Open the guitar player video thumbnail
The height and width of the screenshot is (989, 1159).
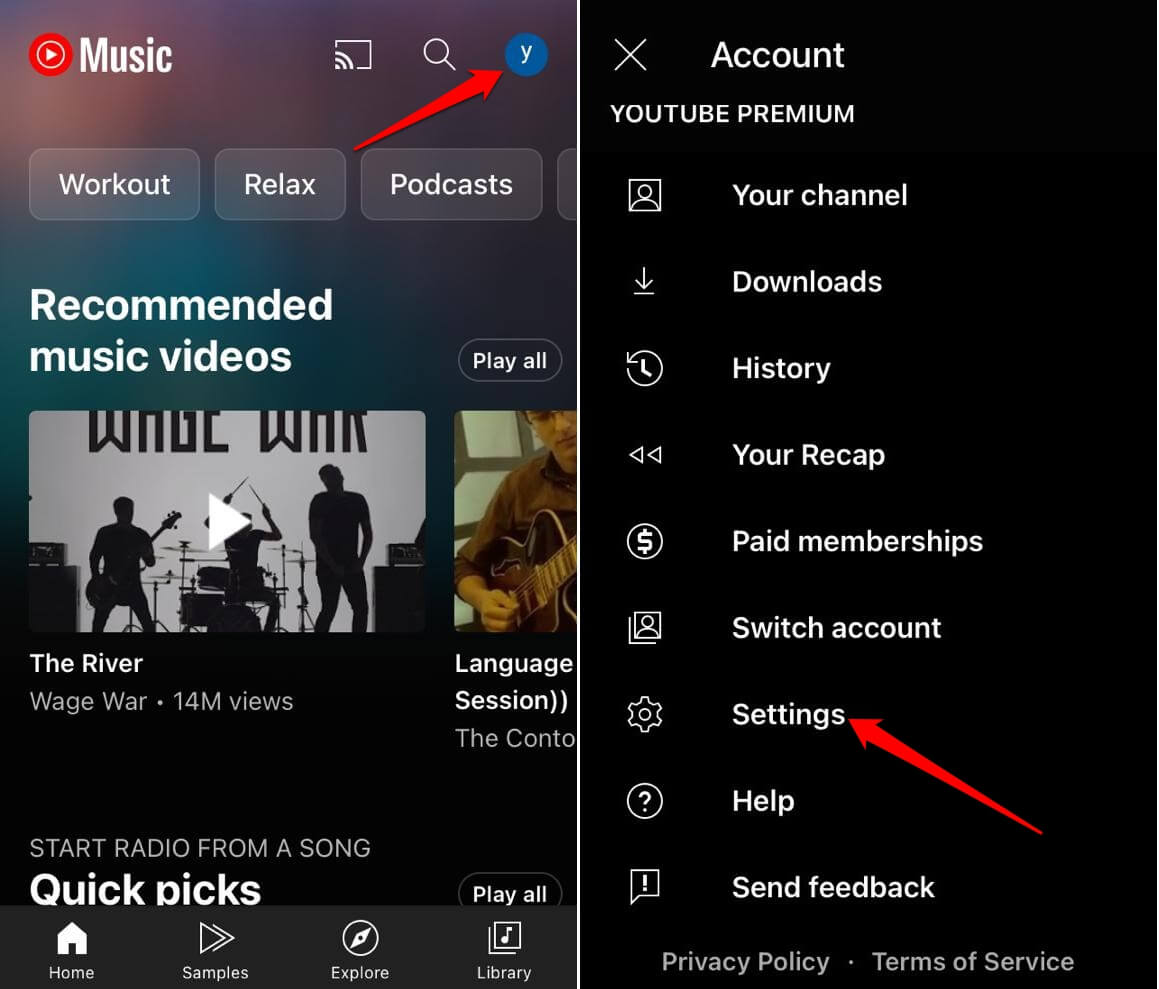point(515,521)
